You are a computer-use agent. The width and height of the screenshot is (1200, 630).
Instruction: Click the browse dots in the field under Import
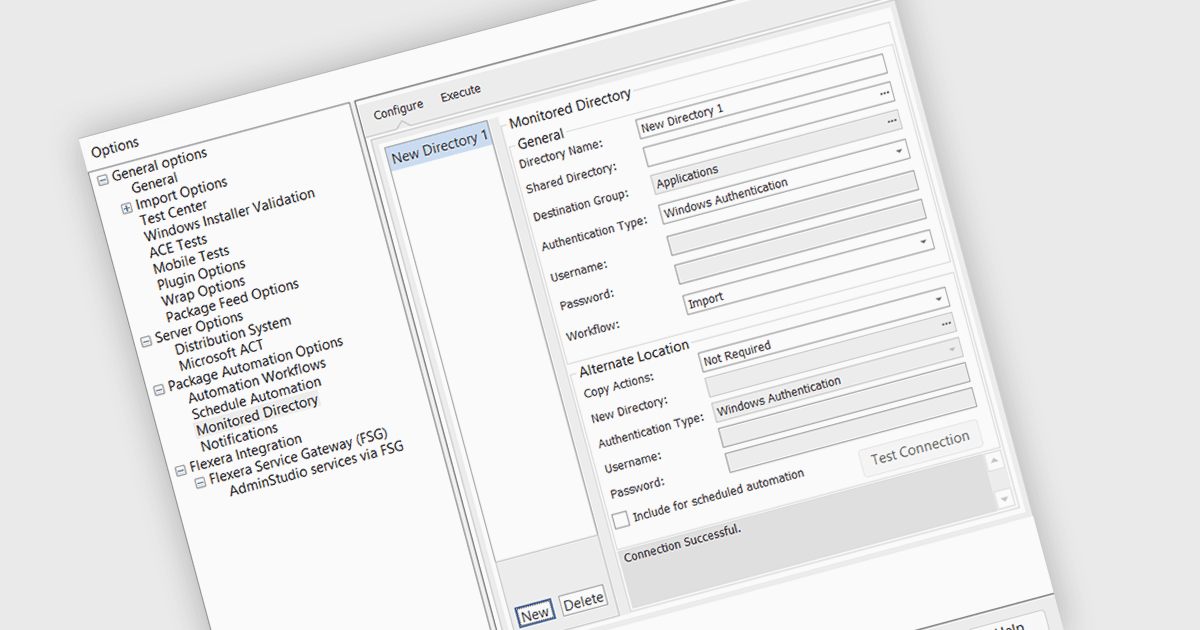click(x=946, y=323)
